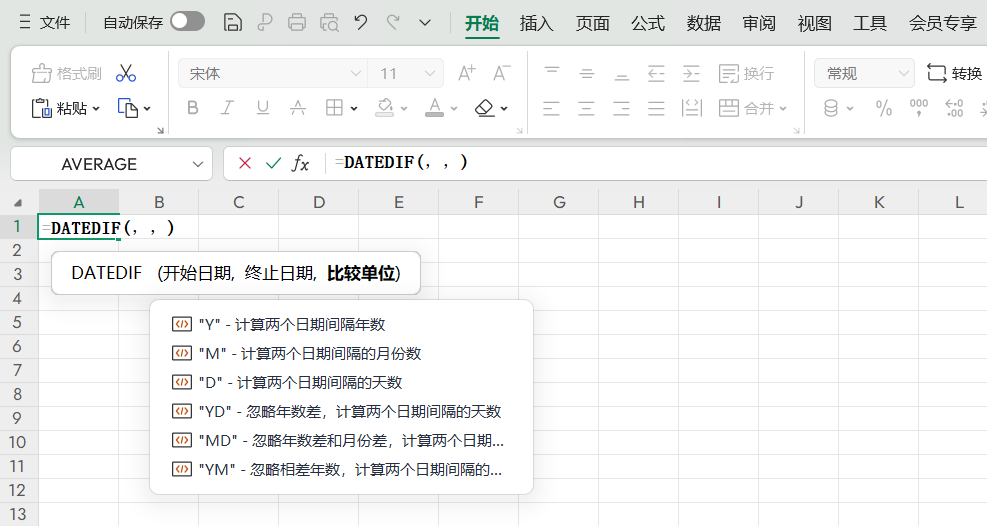Screen dimensions: 987x526
Task: Click the undo arrow icon
Action: point(361,22)
